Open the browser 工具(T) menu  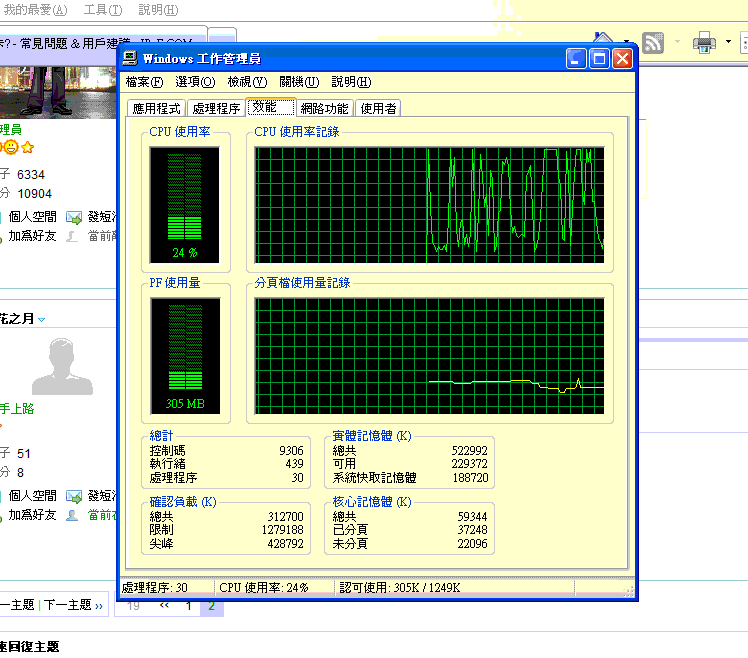(103, 10)
